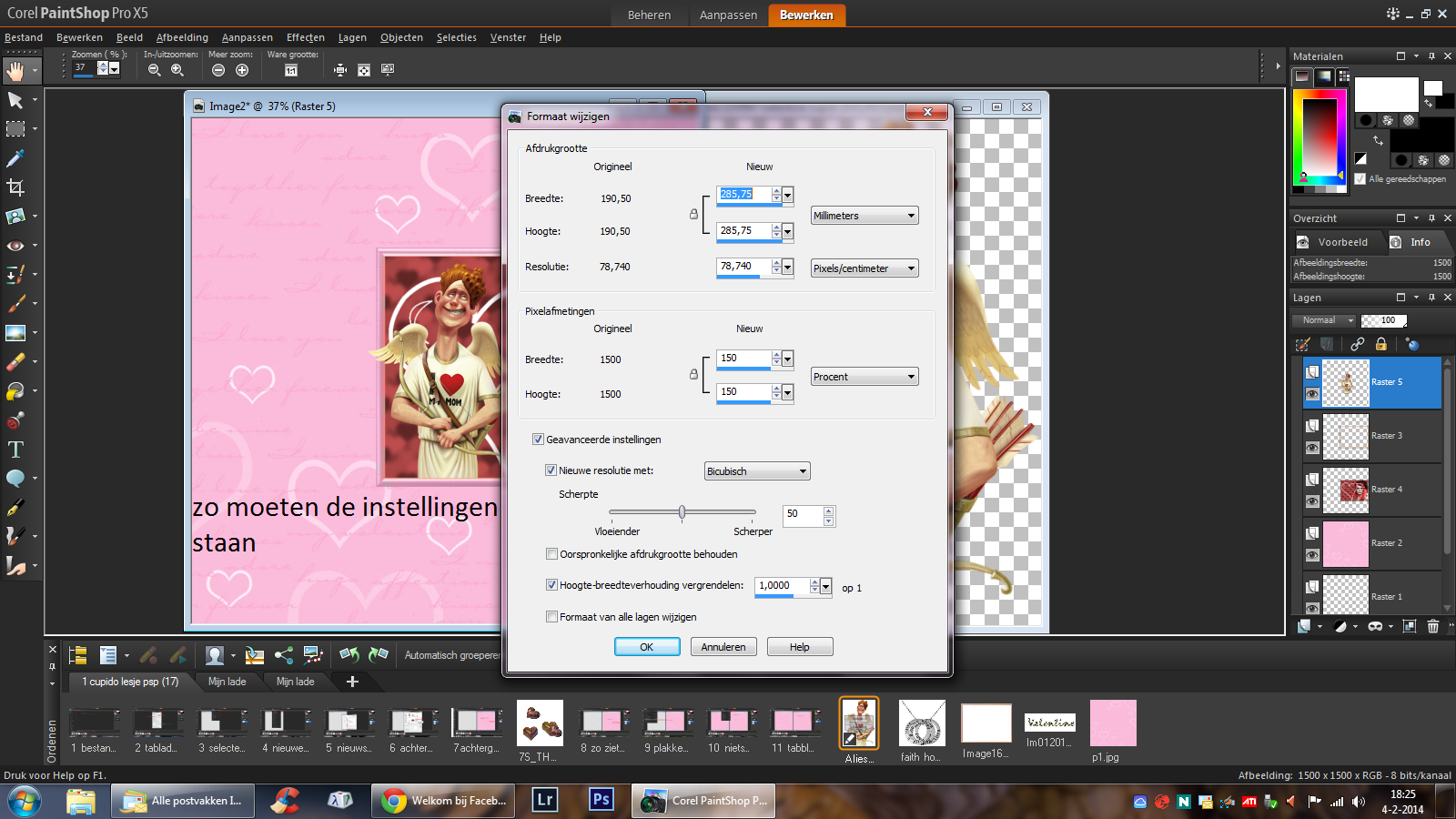Pick the Dropper tool
This screenshot has height=819, width=1456.
15,158
